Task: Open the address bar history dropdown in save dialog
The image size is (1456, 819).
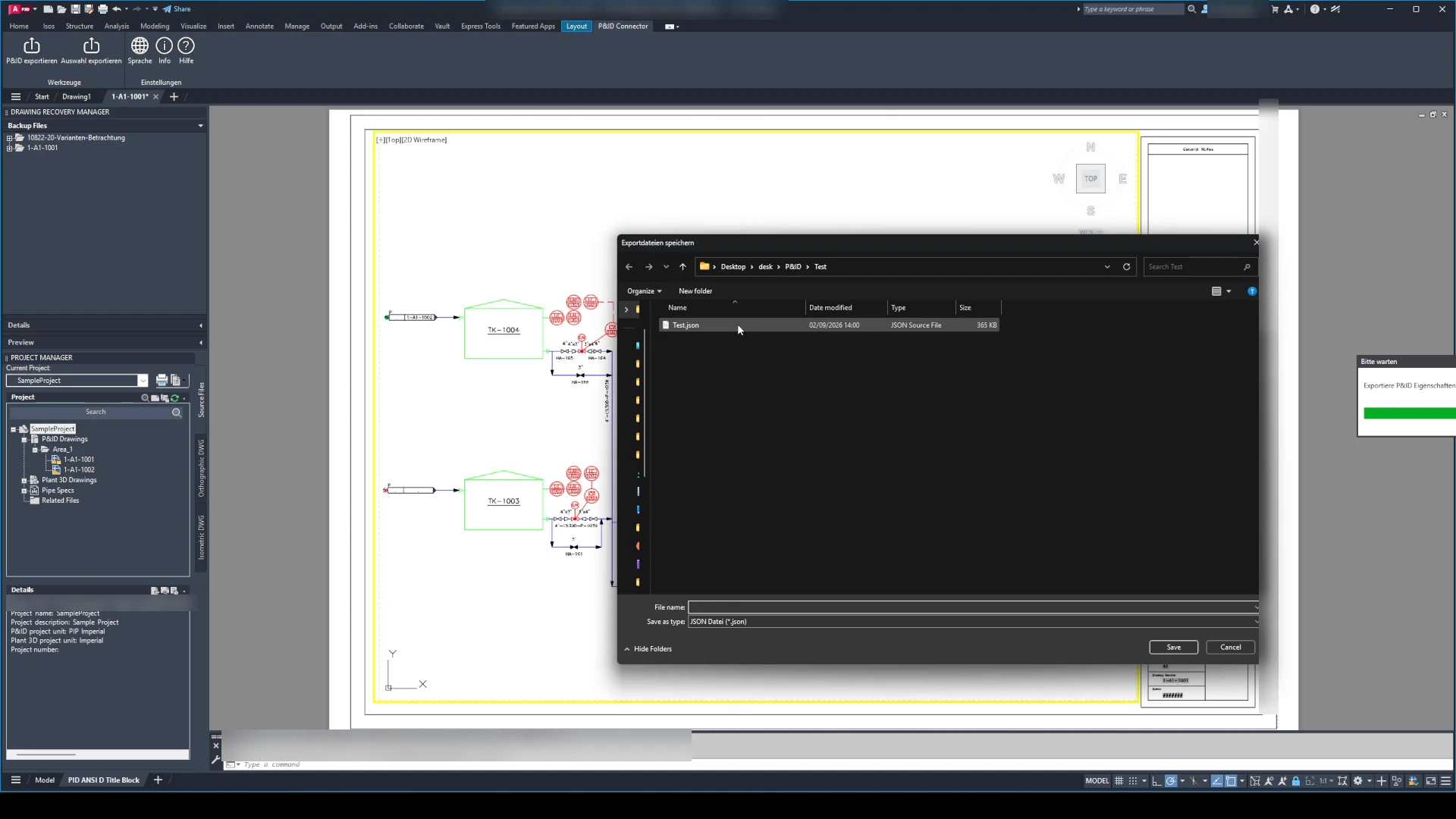Action: click(x=1107, y=267)
